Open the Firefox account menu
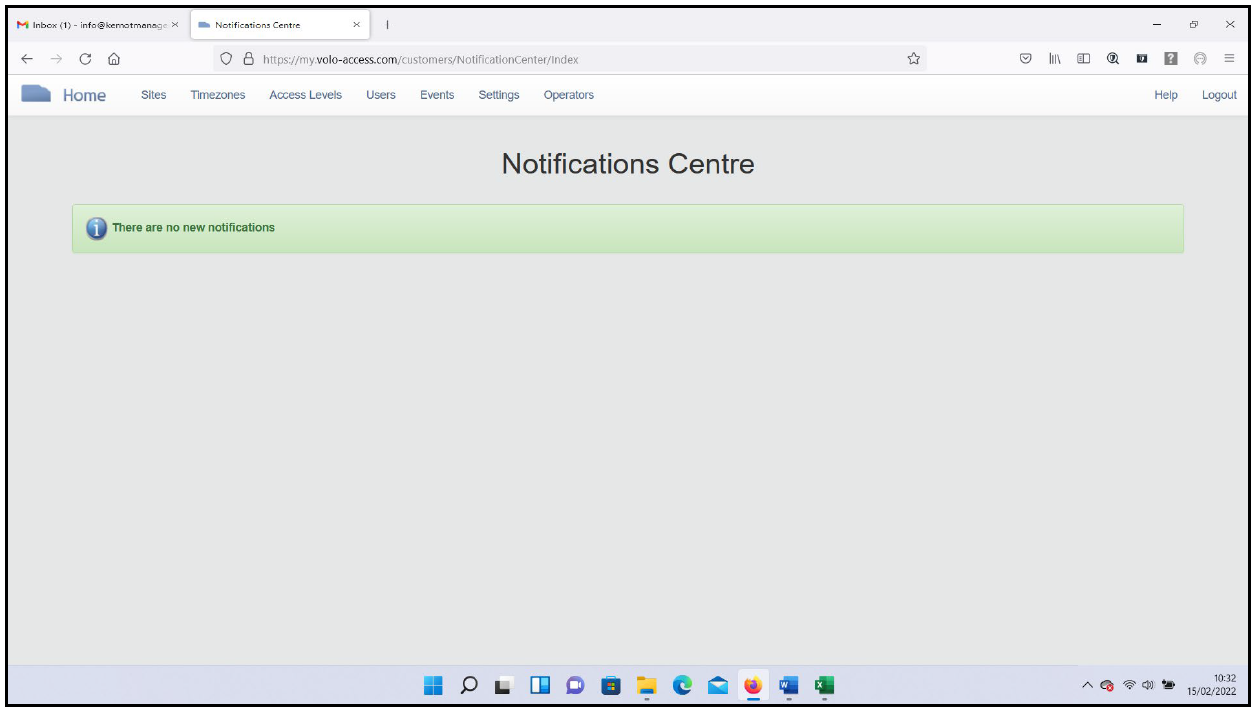This screenshot has height=713, width=1256. pos(1199,58)
